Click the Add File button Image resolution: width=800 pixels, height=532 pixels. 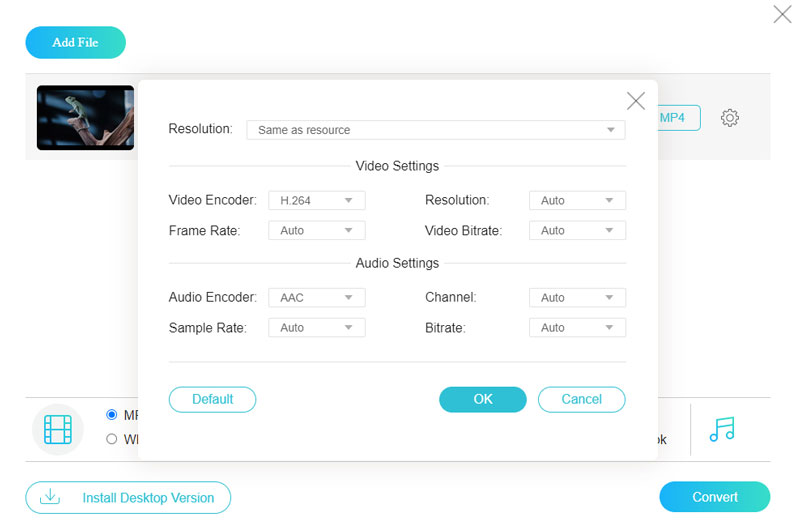pos(76,43)
